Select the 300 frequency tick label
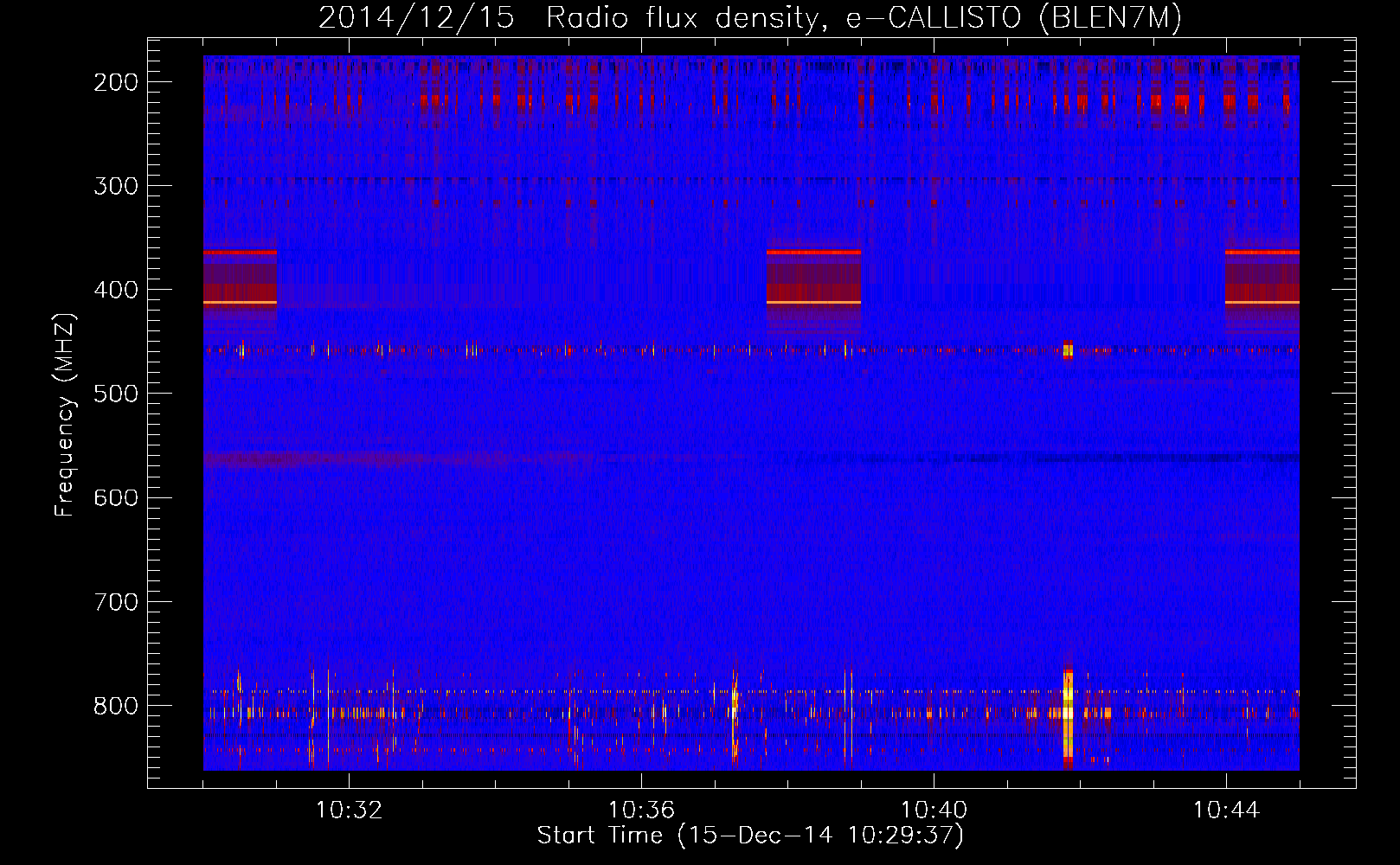The image size is (1400, 865). [x=115, y=186]
